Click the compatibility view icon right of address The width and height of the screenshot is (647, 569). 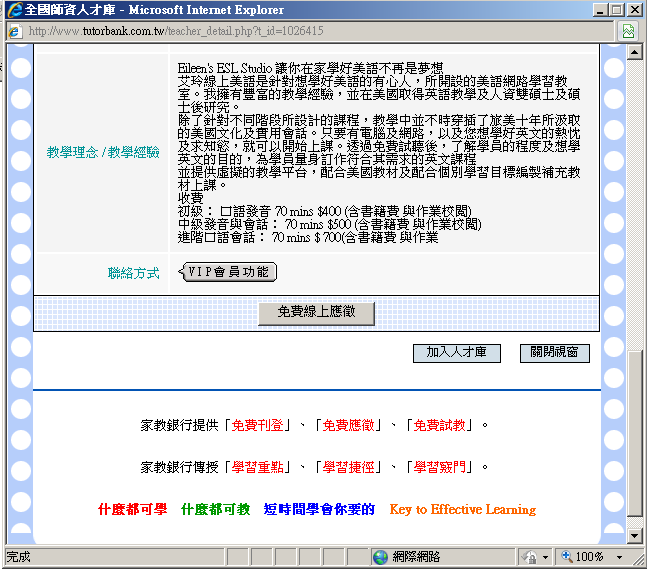click(628, 31)
